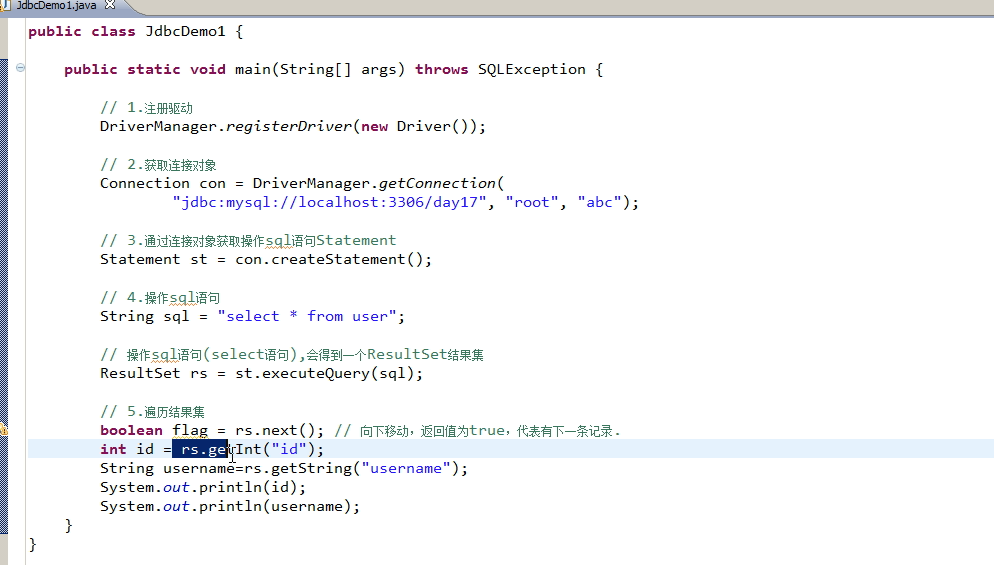Screen dimensions: 994x565
Task: Click the comment '// 1.注册驱动'
Action: click(x=146, y=108)
